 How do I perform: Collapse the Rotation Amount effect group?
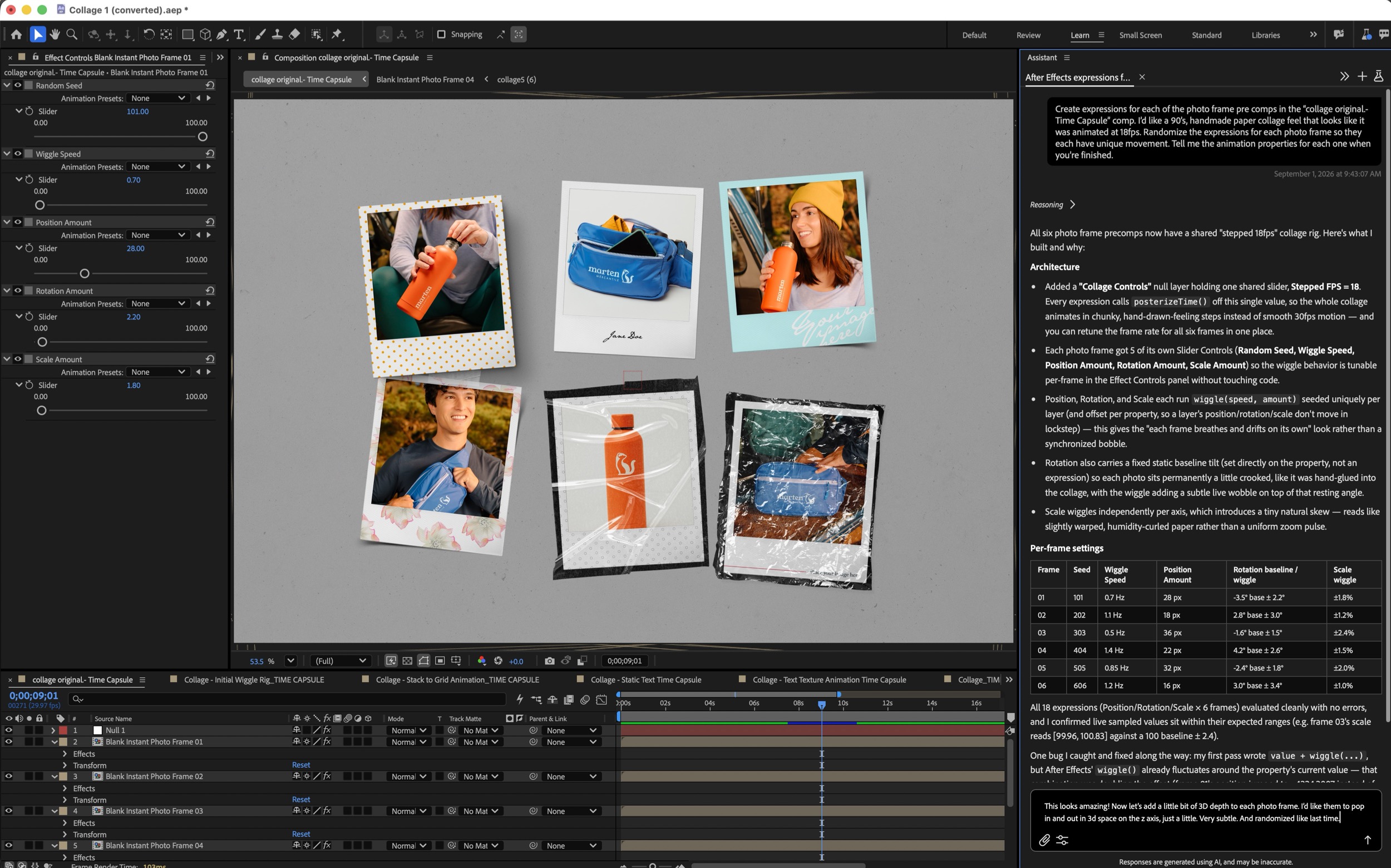(x=7, y=290)
